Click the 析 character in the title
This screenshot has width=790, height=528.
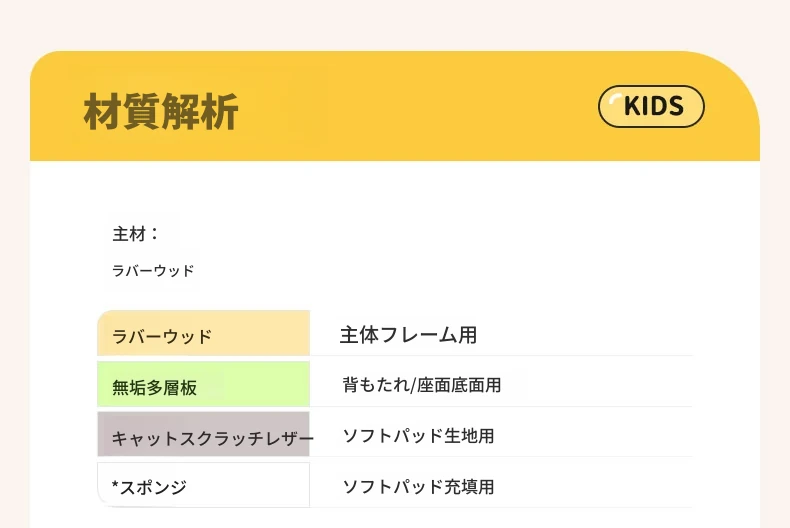[x=220, y=111]
